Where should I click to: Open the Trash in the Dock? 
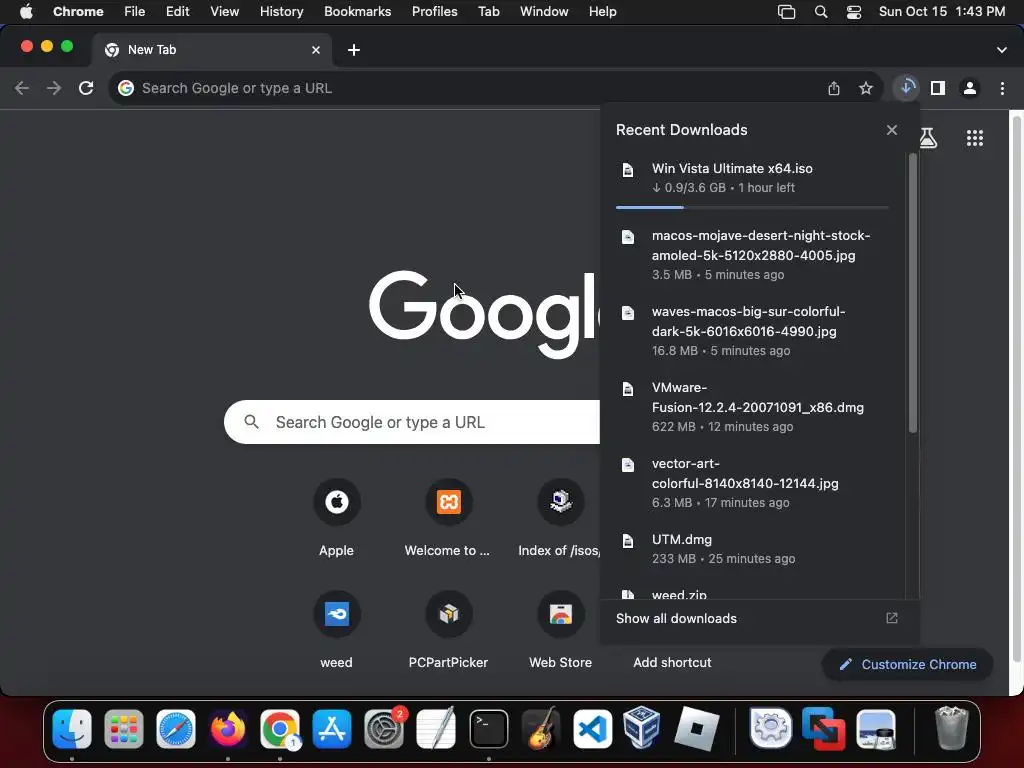951,728
